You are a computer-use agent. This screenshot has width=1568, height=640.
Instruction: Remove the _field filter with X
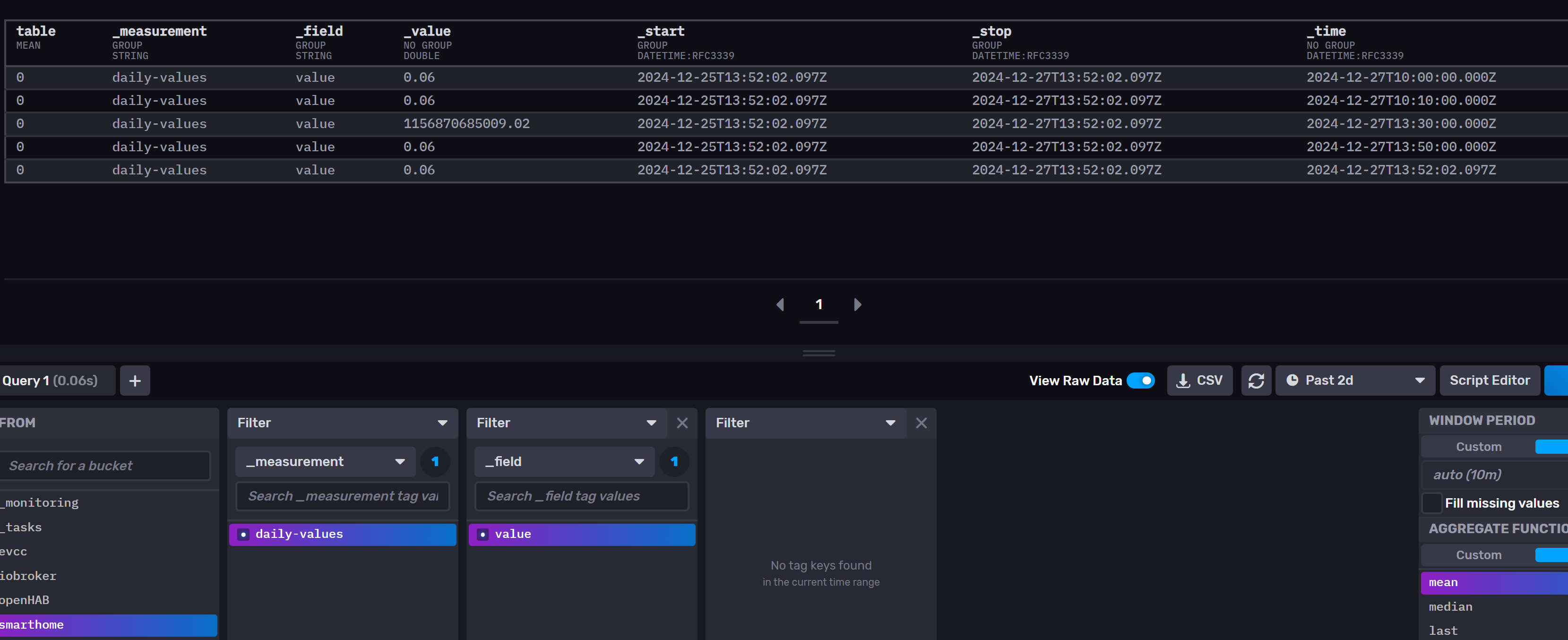pyautogui.click(x=682, y=423)
